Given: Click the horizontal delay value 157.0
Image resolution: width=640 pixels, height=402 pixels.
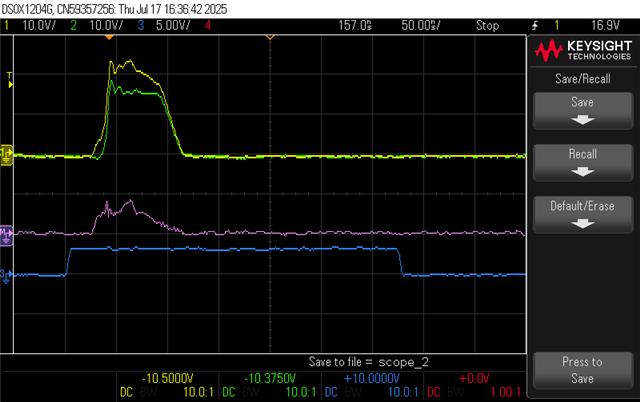Looking at the screenshot, I should tap(355, 25).
